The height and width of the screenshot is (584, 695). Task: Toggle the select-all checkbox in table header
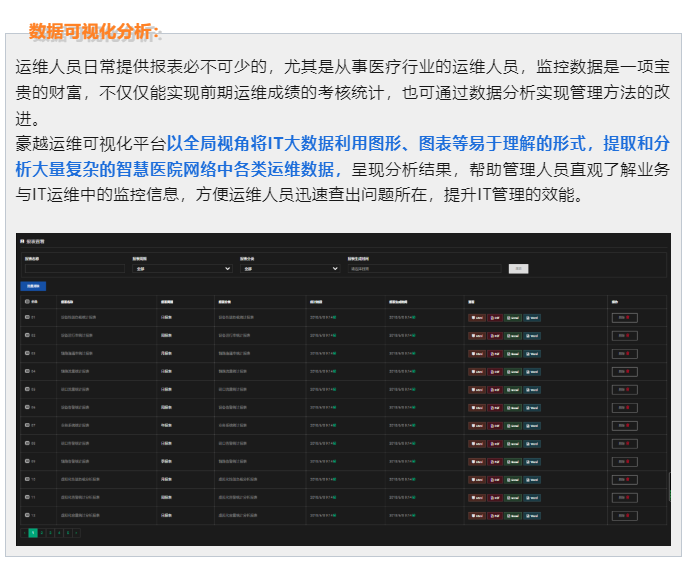27,300
